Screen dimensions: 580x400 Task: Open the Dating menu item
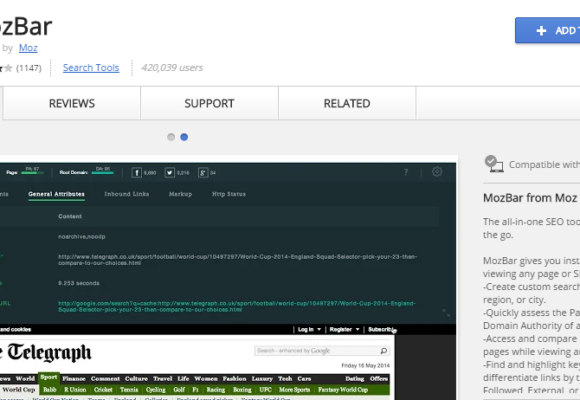[355, 379]
